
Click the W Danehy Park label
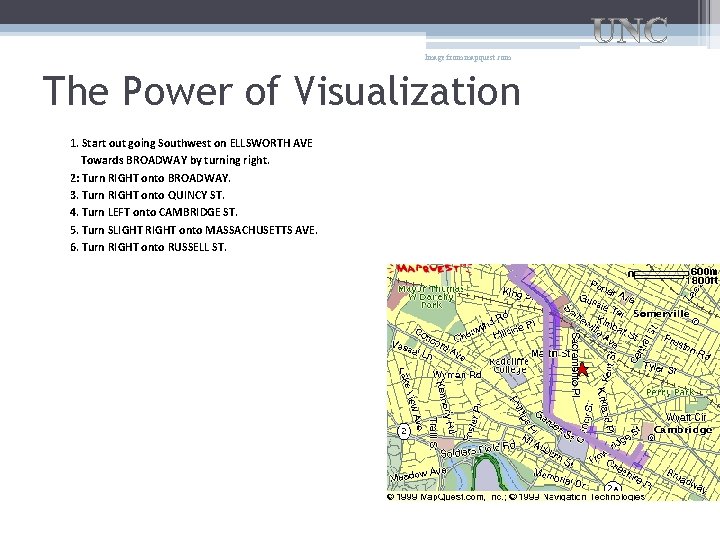tap(429, 297)
